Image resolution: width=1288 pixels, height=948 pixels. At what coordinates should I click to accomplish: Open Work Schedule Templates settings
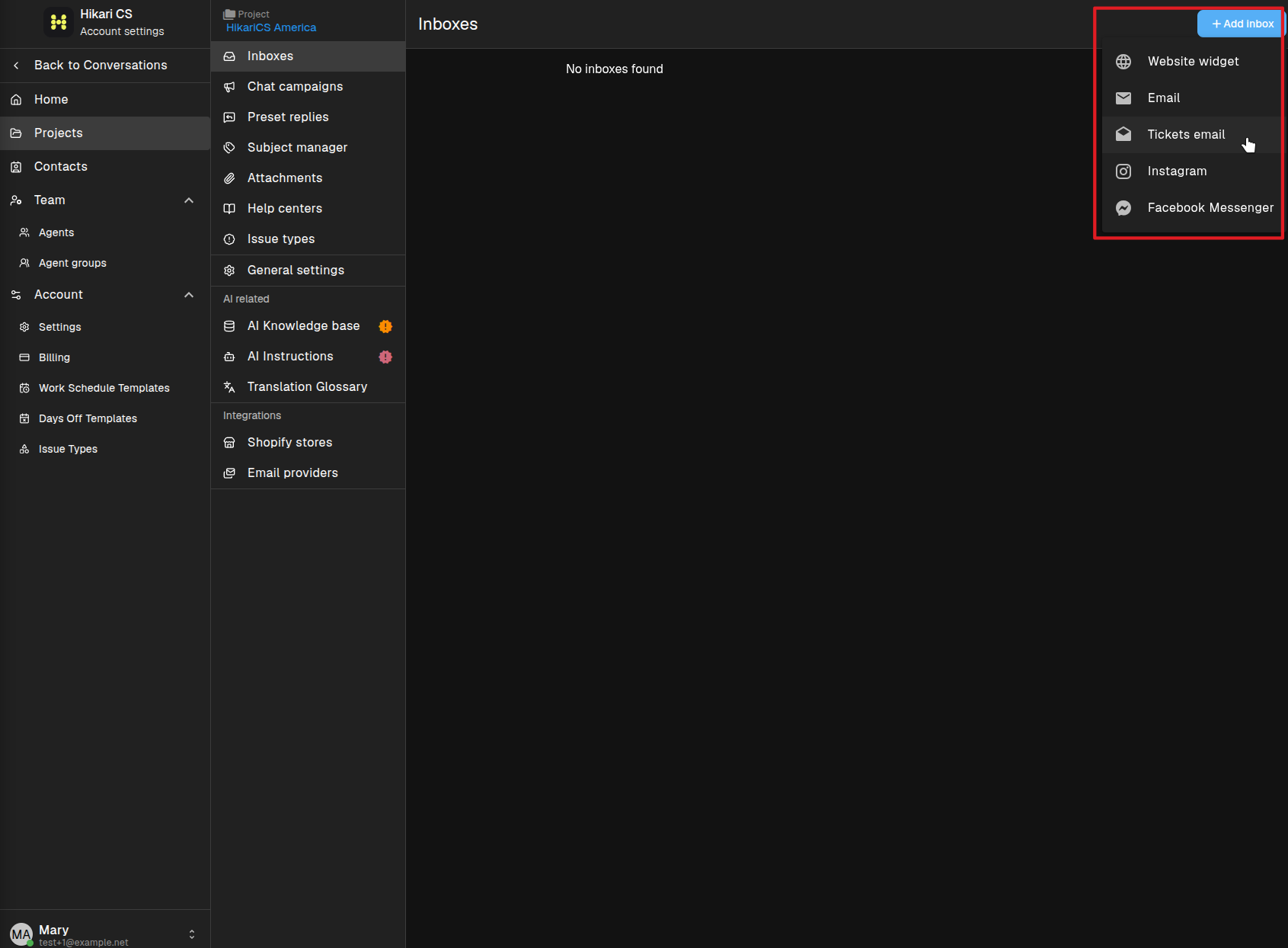pyautogui.click(x=105, y=388)
